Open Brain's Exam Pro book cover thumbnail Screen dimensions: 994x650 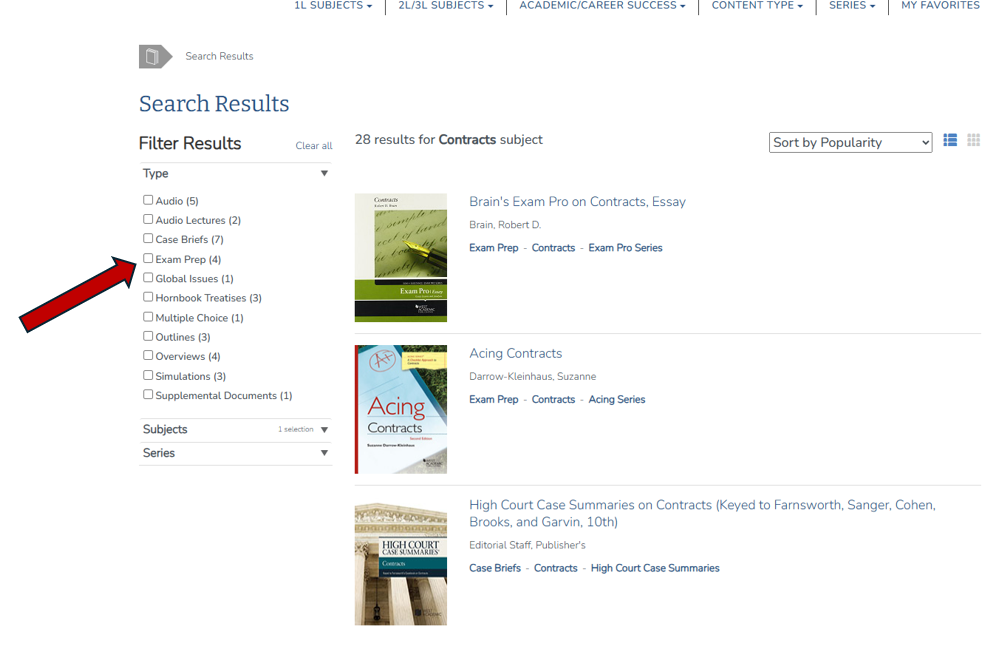click(400, 257)
